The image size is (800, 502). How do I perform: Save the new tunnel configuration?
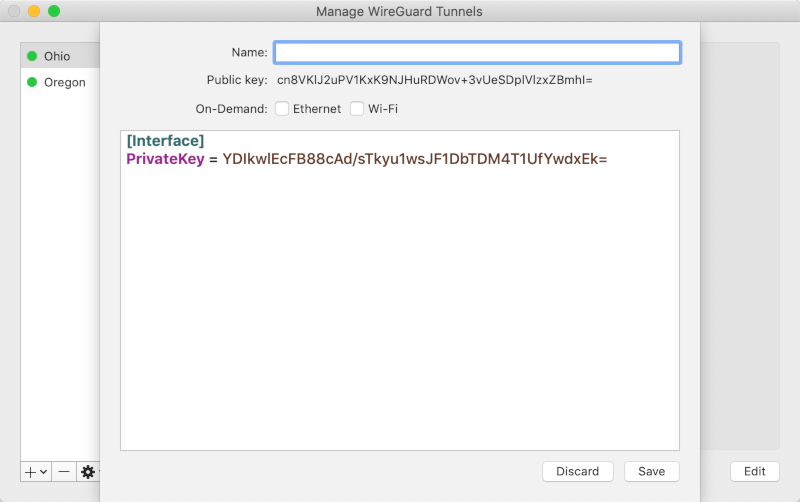coord(652,471)
